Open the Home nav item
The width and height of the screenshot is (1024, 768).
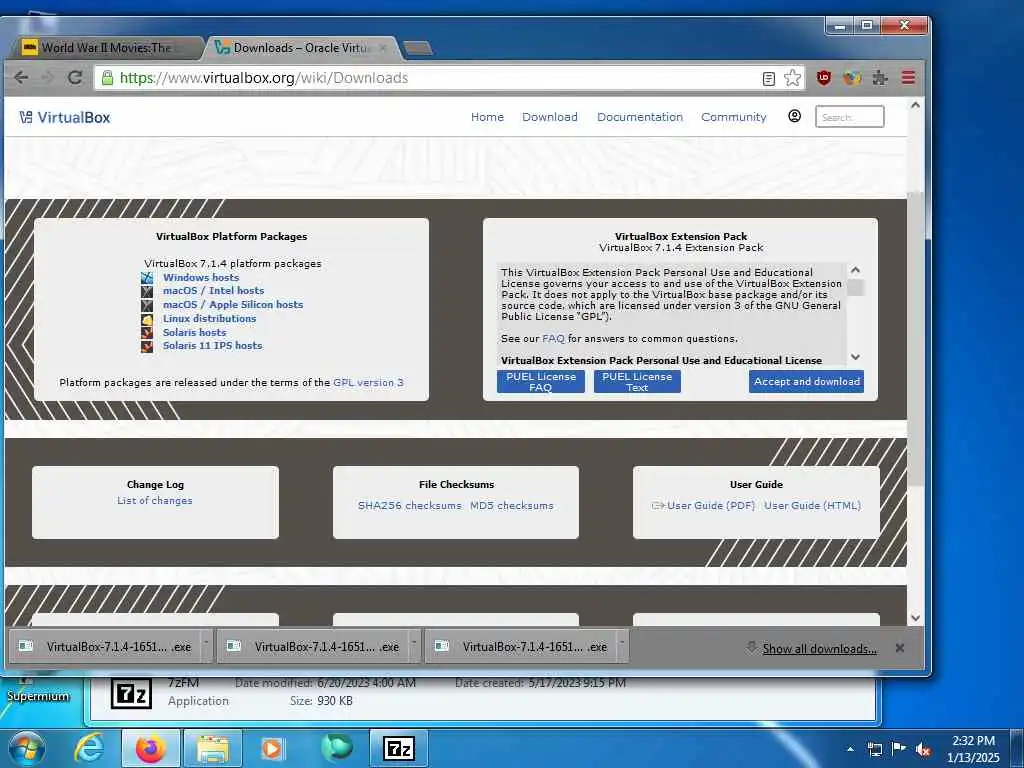pyautogui.click(x=487, y=117)
